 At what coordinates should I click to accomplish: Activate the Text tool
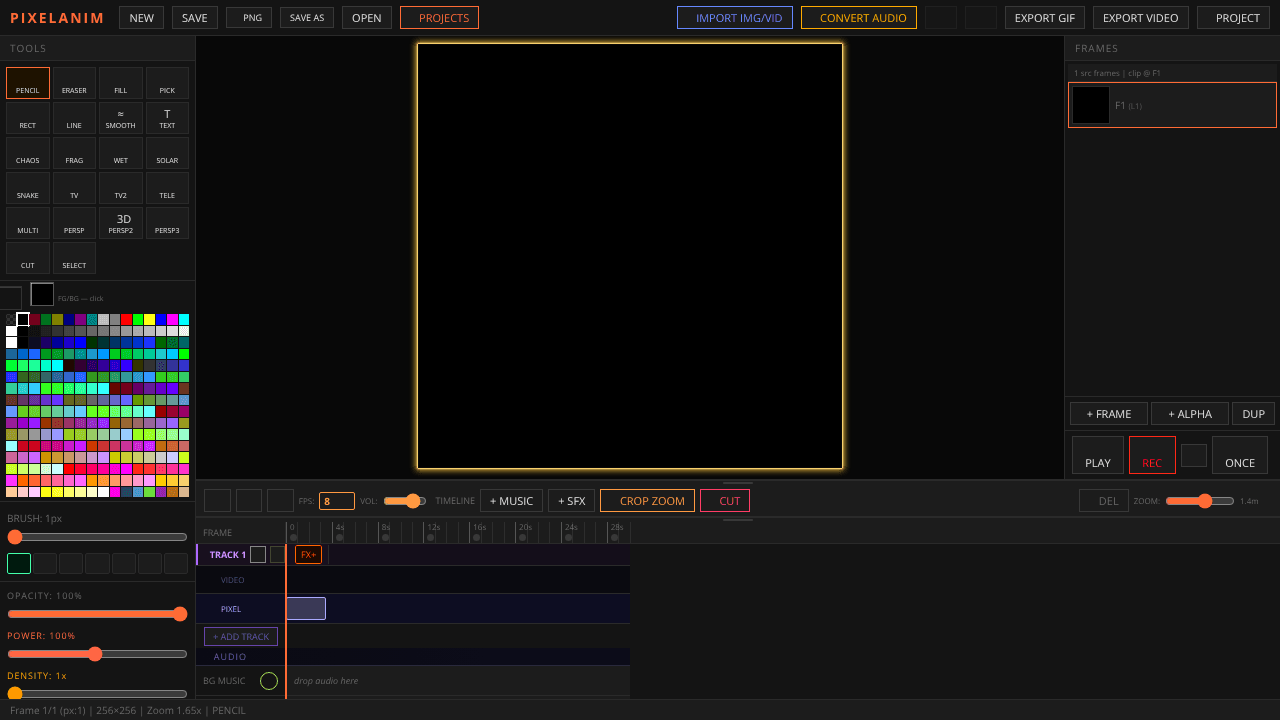tap(167, 118)
